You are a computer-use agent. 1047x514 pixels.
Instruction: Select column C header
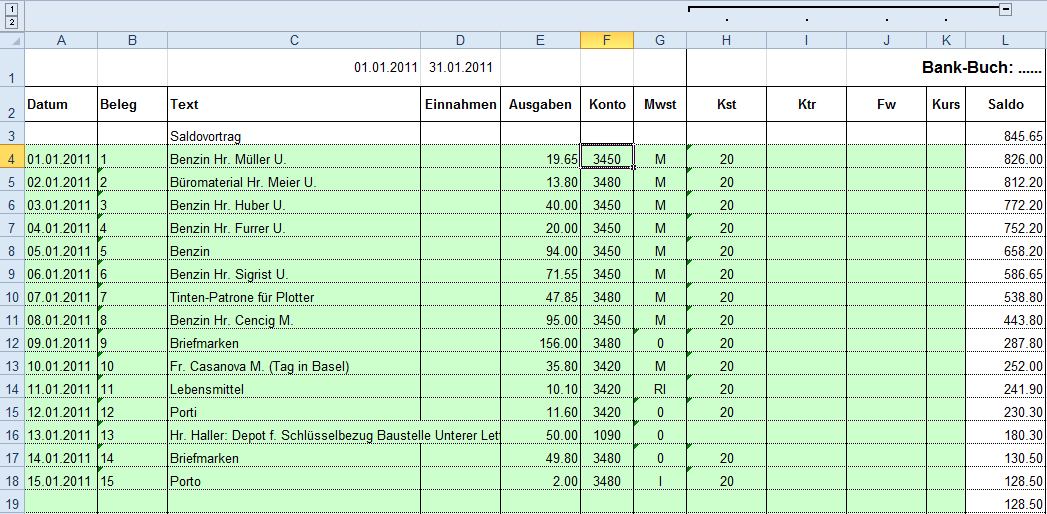click(293, 40)
